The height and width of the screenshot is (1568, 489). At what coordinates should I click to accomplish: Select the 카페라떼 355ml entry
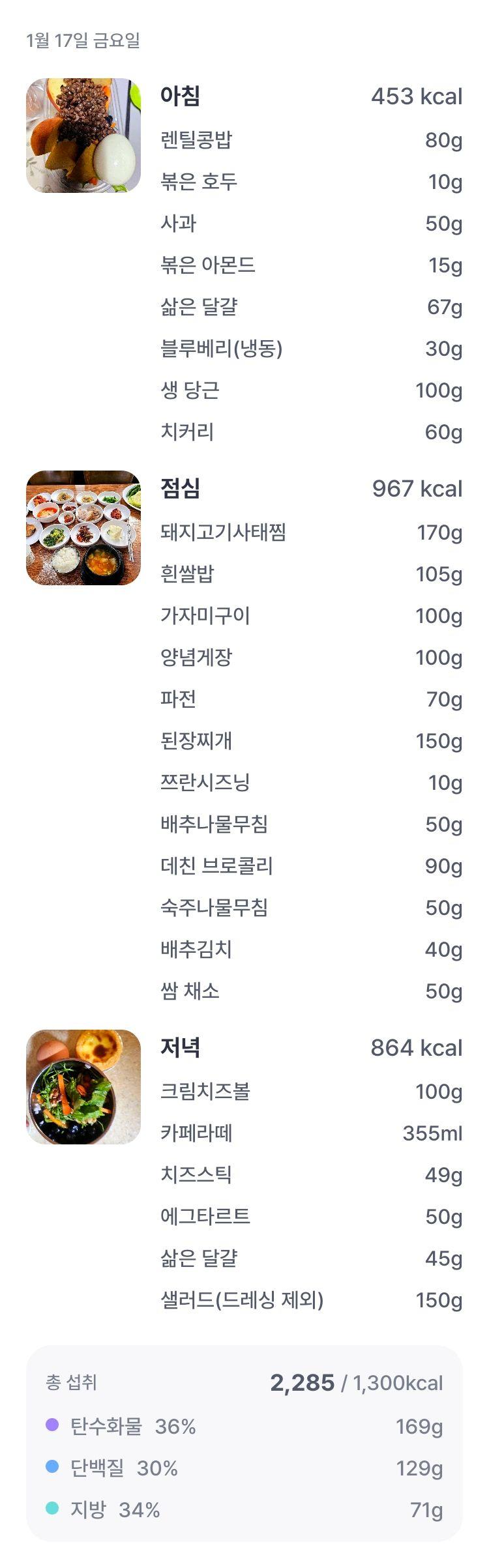click(x=312, y=1133)
